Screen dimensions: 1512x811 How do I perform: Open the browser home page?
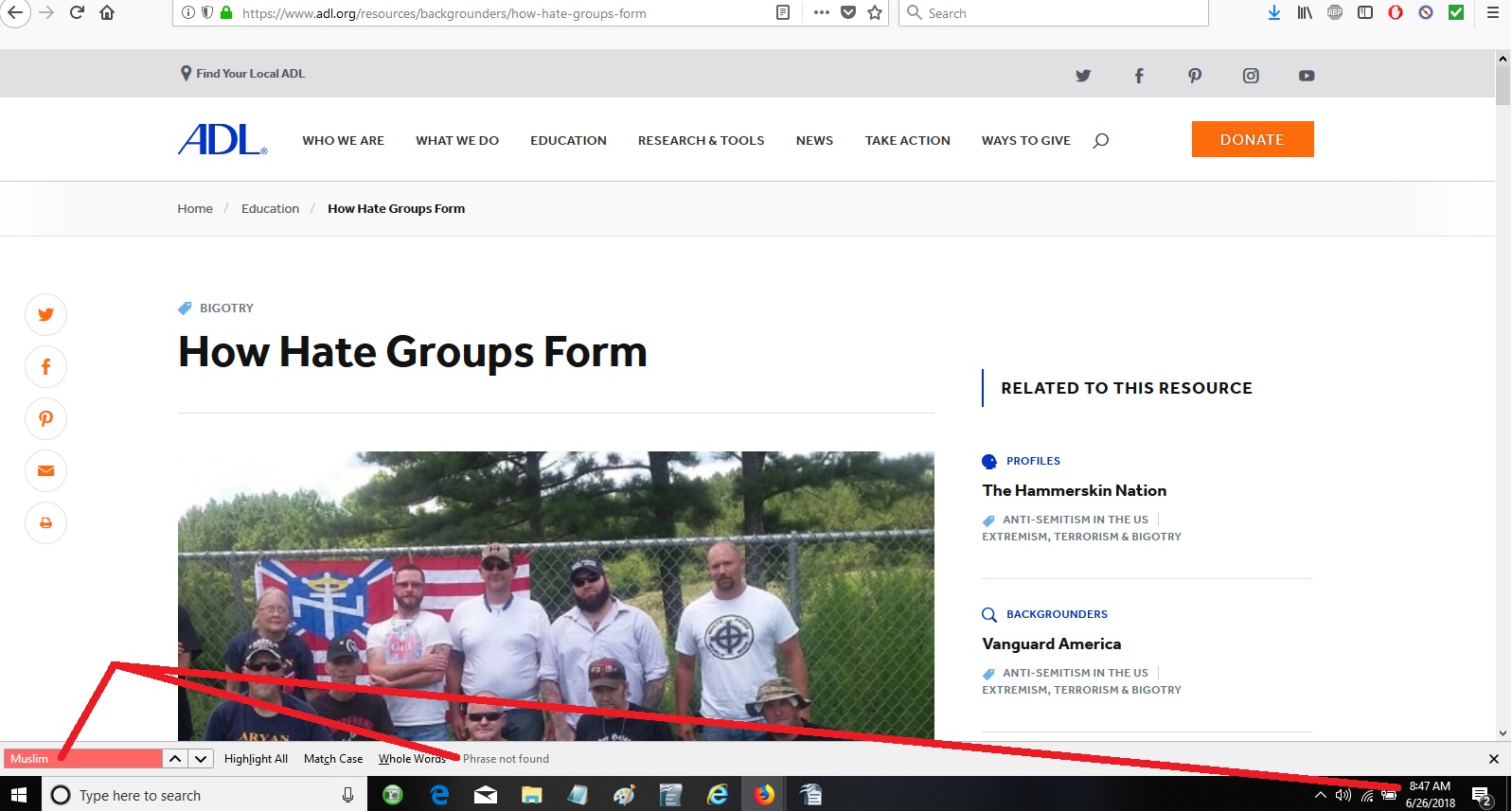pos(107,12)
